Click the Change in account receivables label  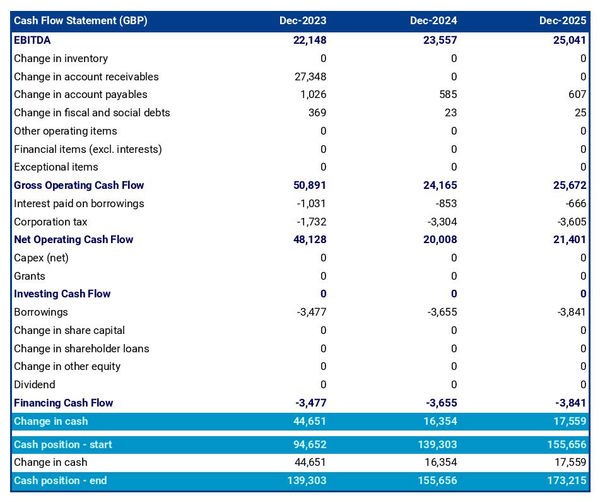click(86, 77)
